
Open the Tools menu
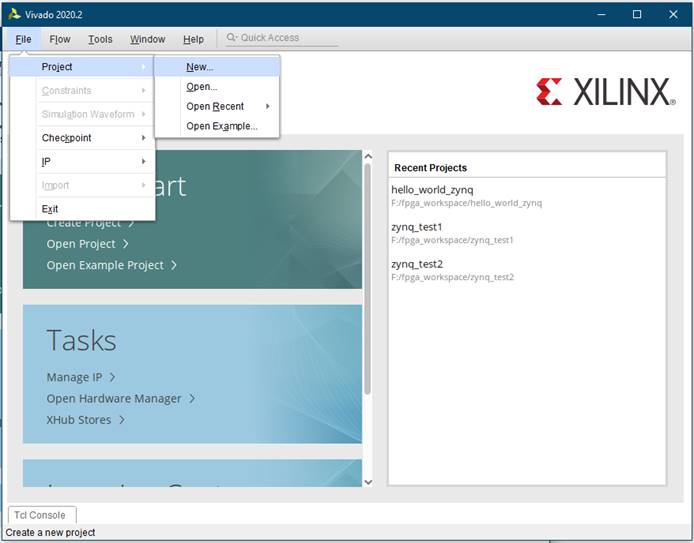[x=100, y=39]
